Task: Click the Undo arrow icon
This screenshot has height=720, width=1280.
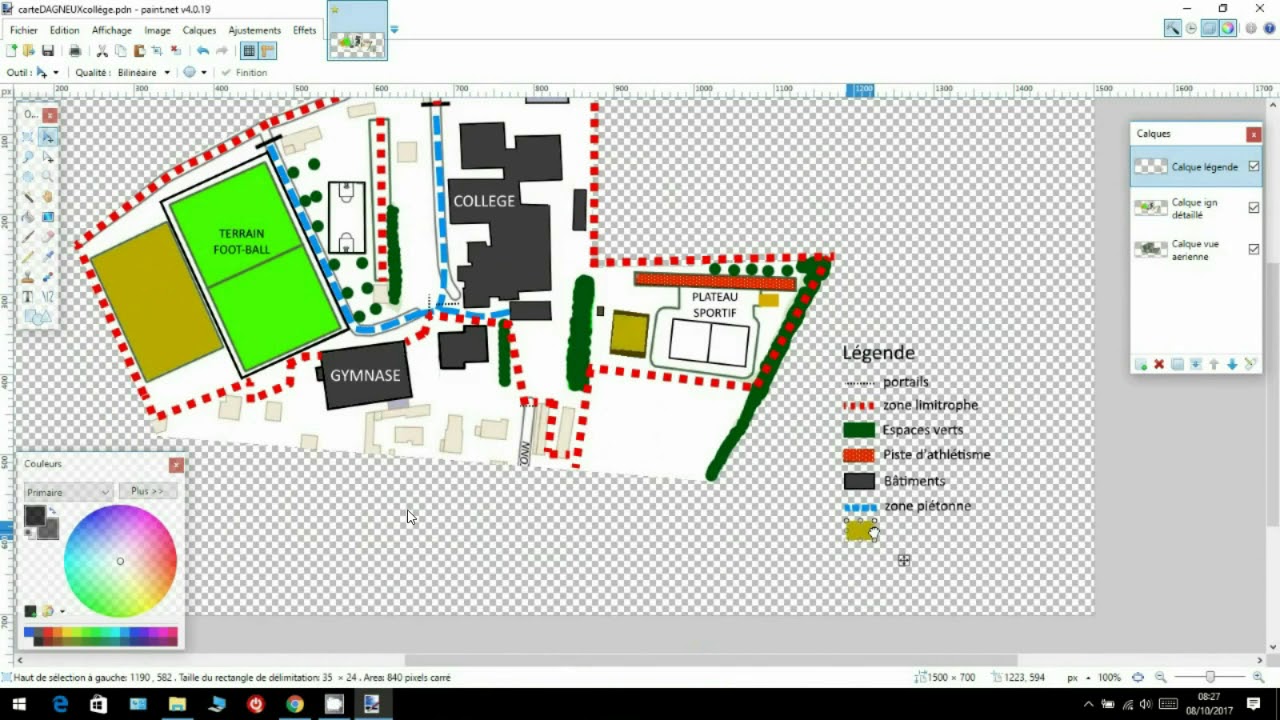Action: point(203,51)
